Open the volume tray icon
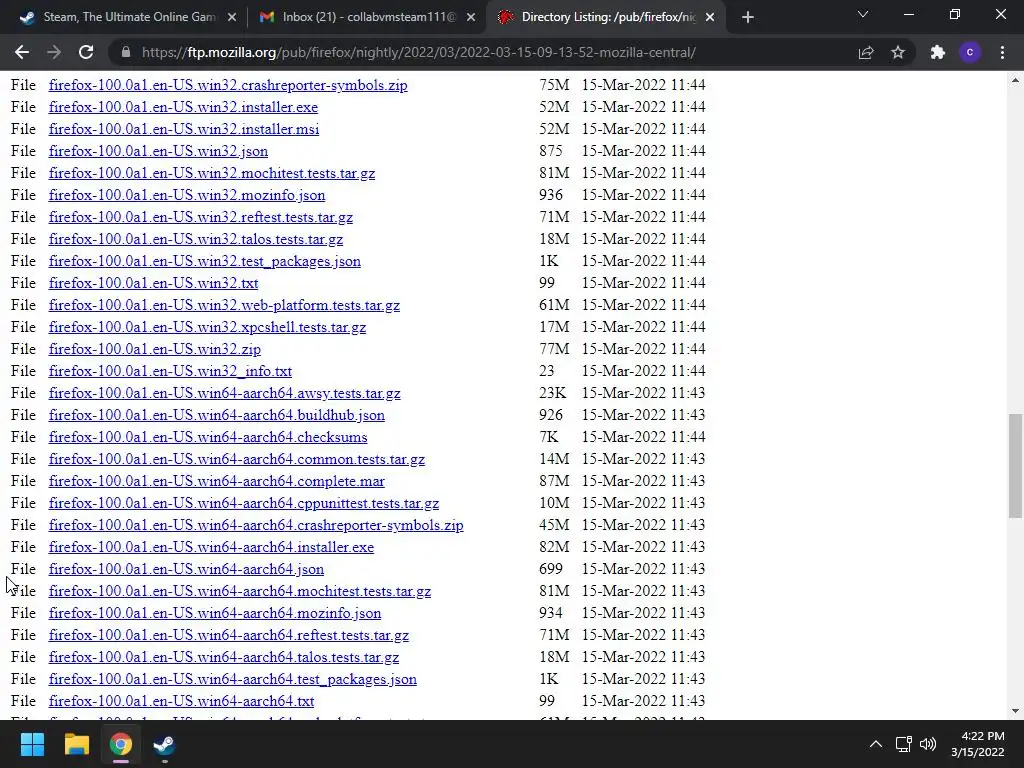 click(927, 744)
